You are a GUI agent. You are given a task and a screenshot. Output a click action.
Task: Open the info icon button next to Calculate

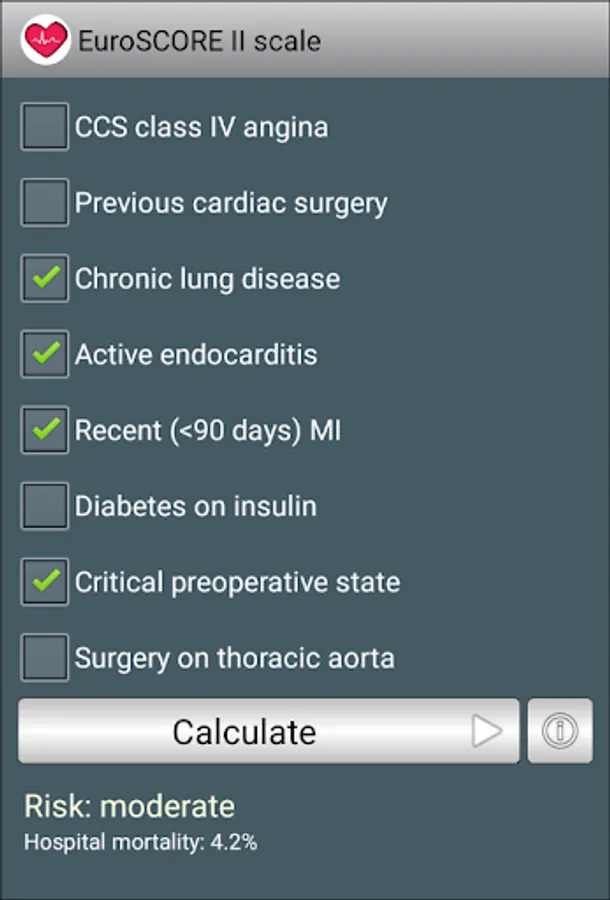click(560, 731)
